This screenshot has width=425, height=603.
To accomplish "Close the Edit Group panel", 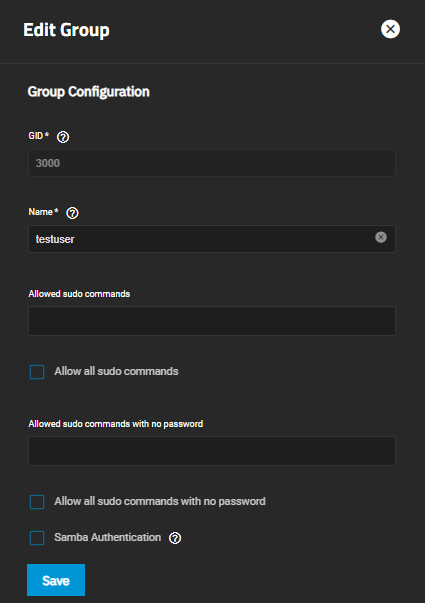I will coord(390,29).
